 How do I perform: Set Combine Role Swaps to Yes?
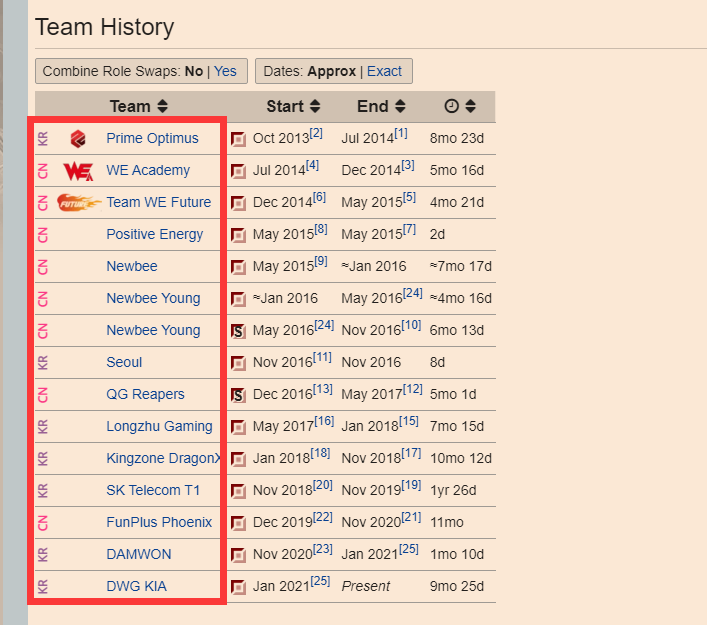point(225,71)
